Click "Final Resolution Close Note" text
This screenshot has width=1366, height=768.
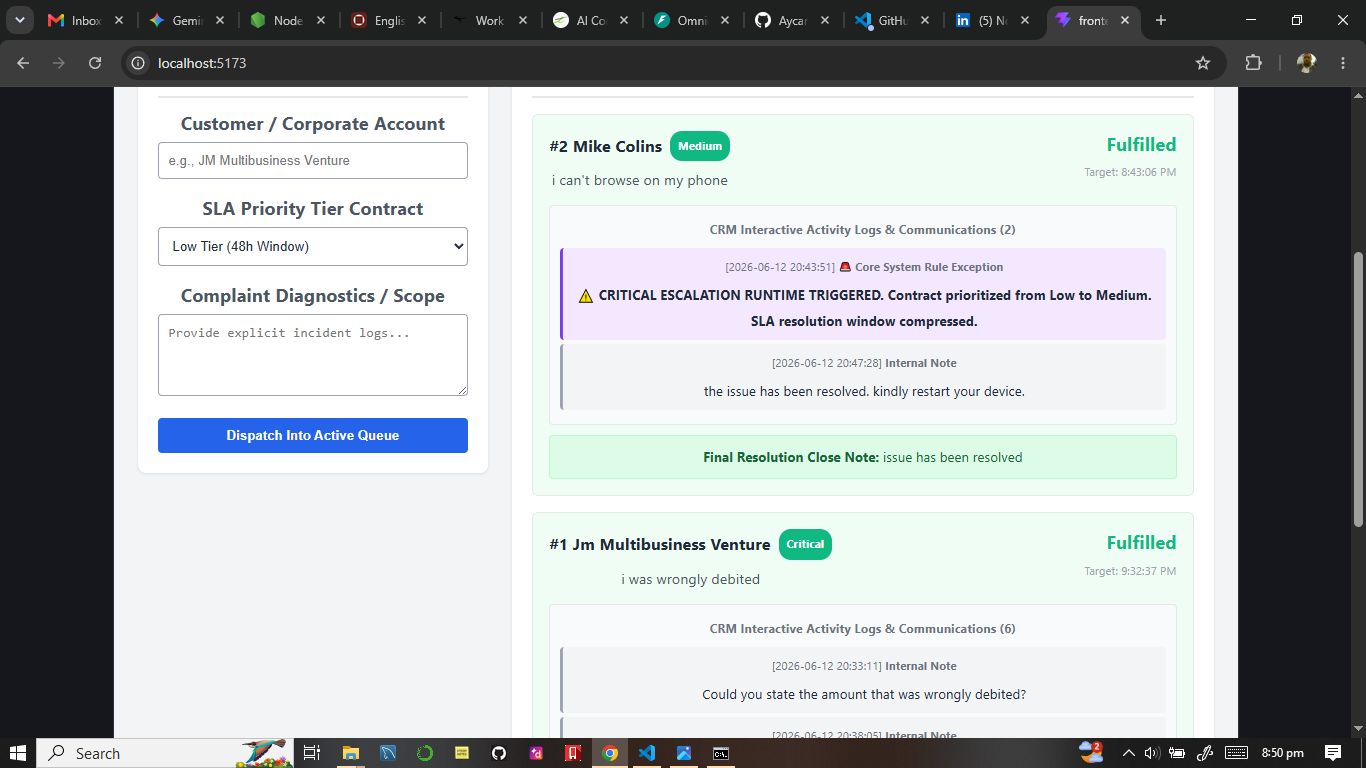pos(791,457)
